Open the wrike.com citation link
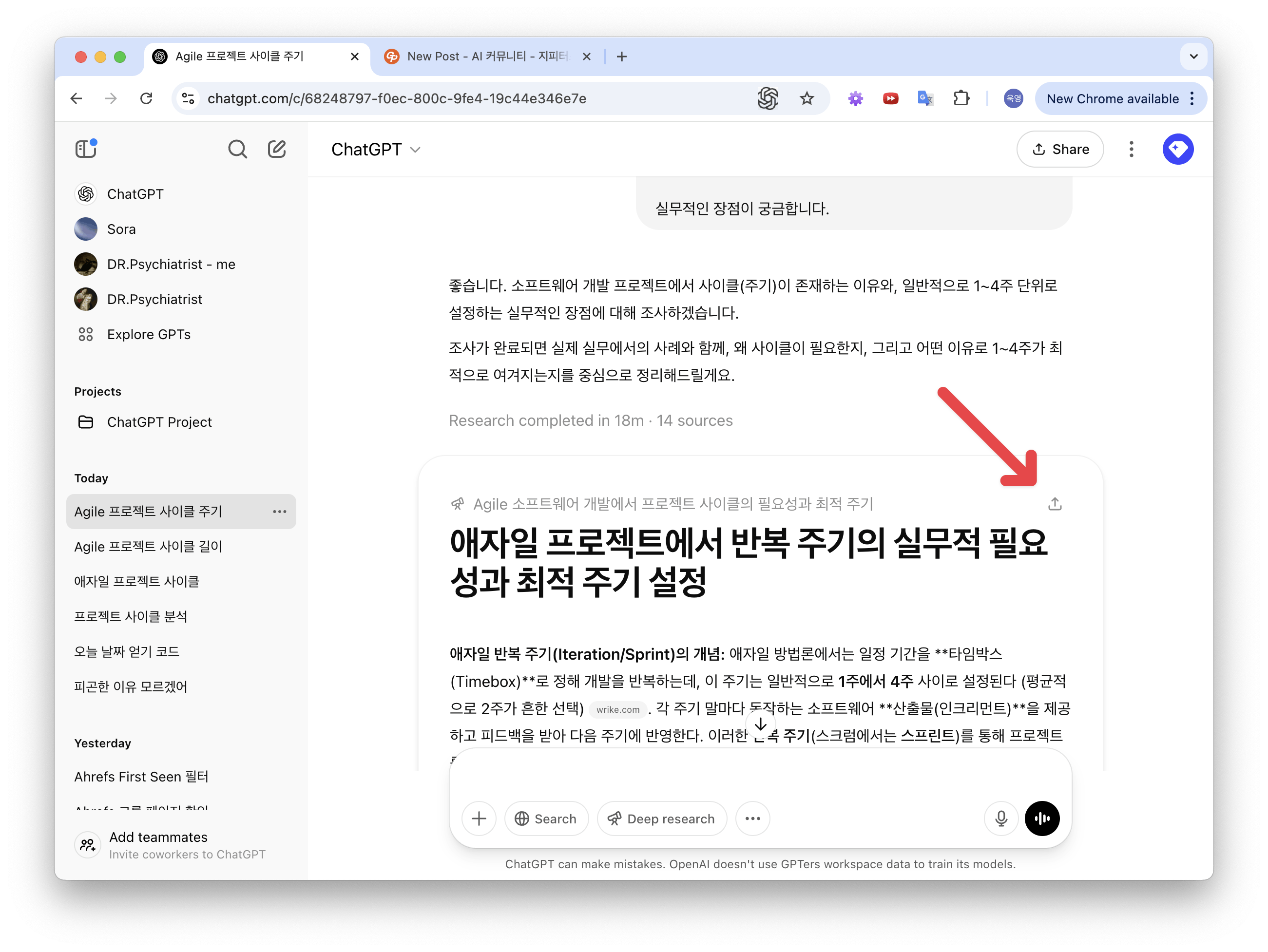 coord(617,709)
